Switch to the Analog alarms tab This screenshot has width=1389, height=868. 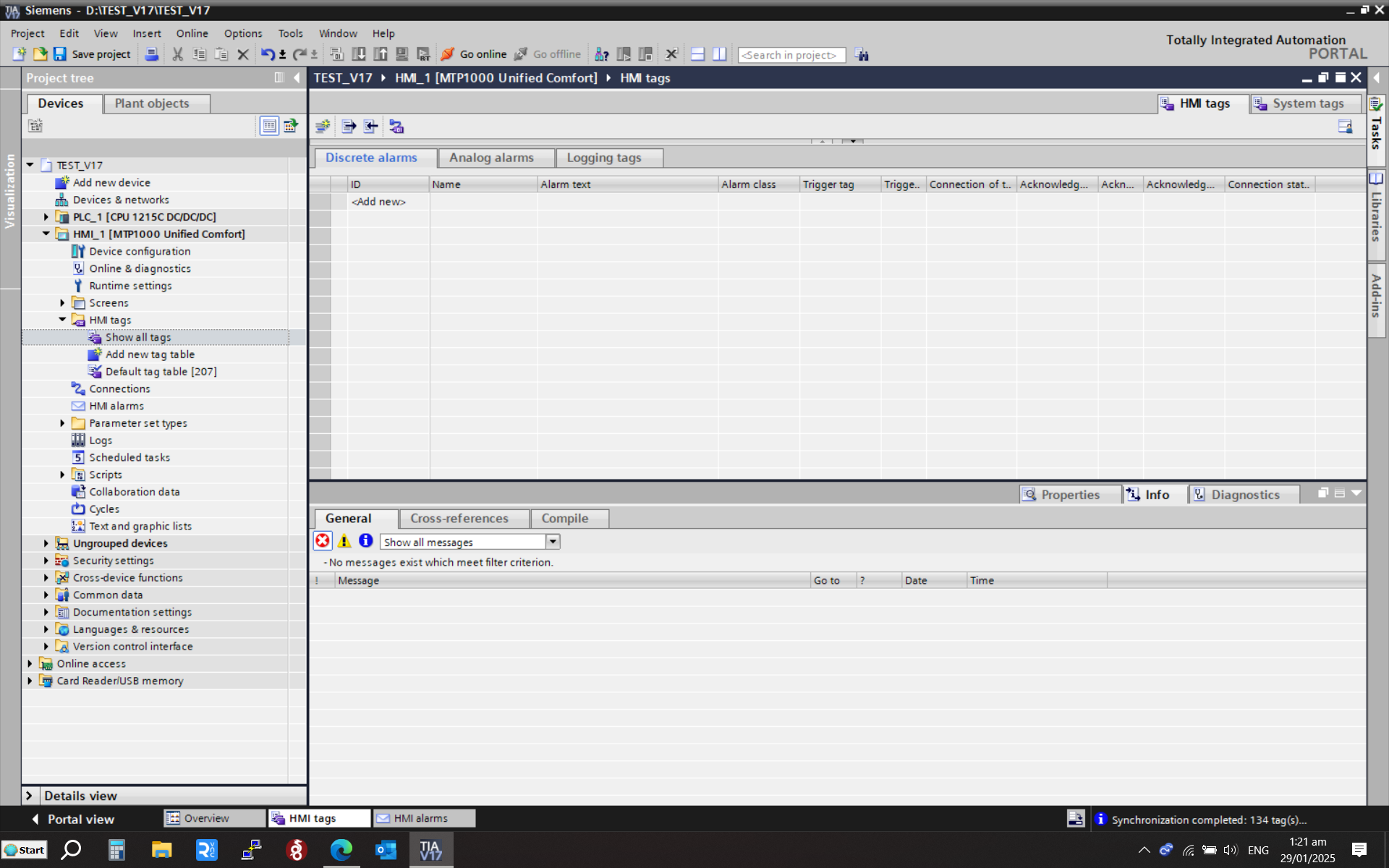pyautogui.click(x=491, y=158)
